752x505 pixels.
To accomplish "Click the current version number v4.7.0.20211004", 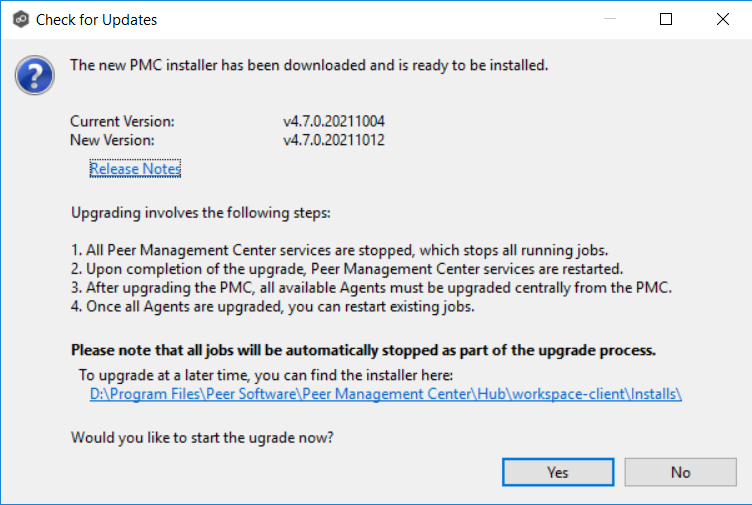I will [x=334, y=121].
